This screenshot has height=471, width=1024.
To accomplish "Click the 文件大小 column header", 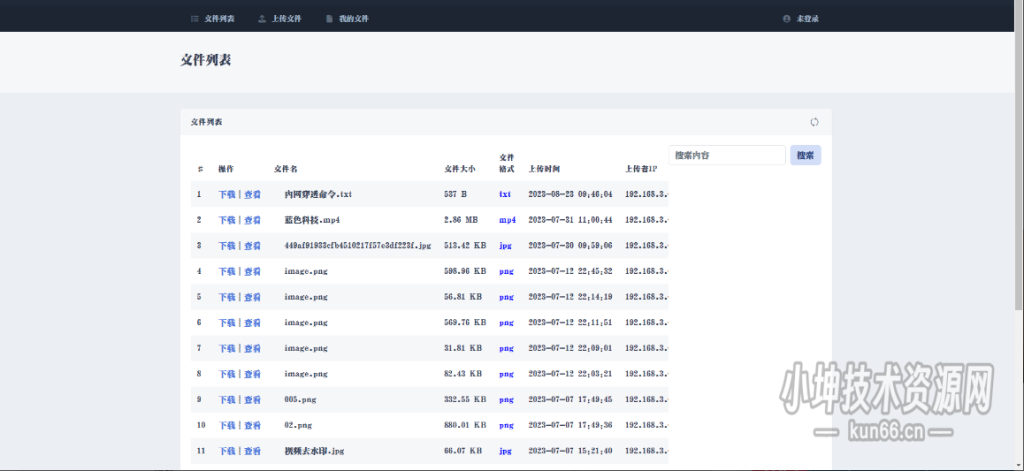I will click(460, 169).
